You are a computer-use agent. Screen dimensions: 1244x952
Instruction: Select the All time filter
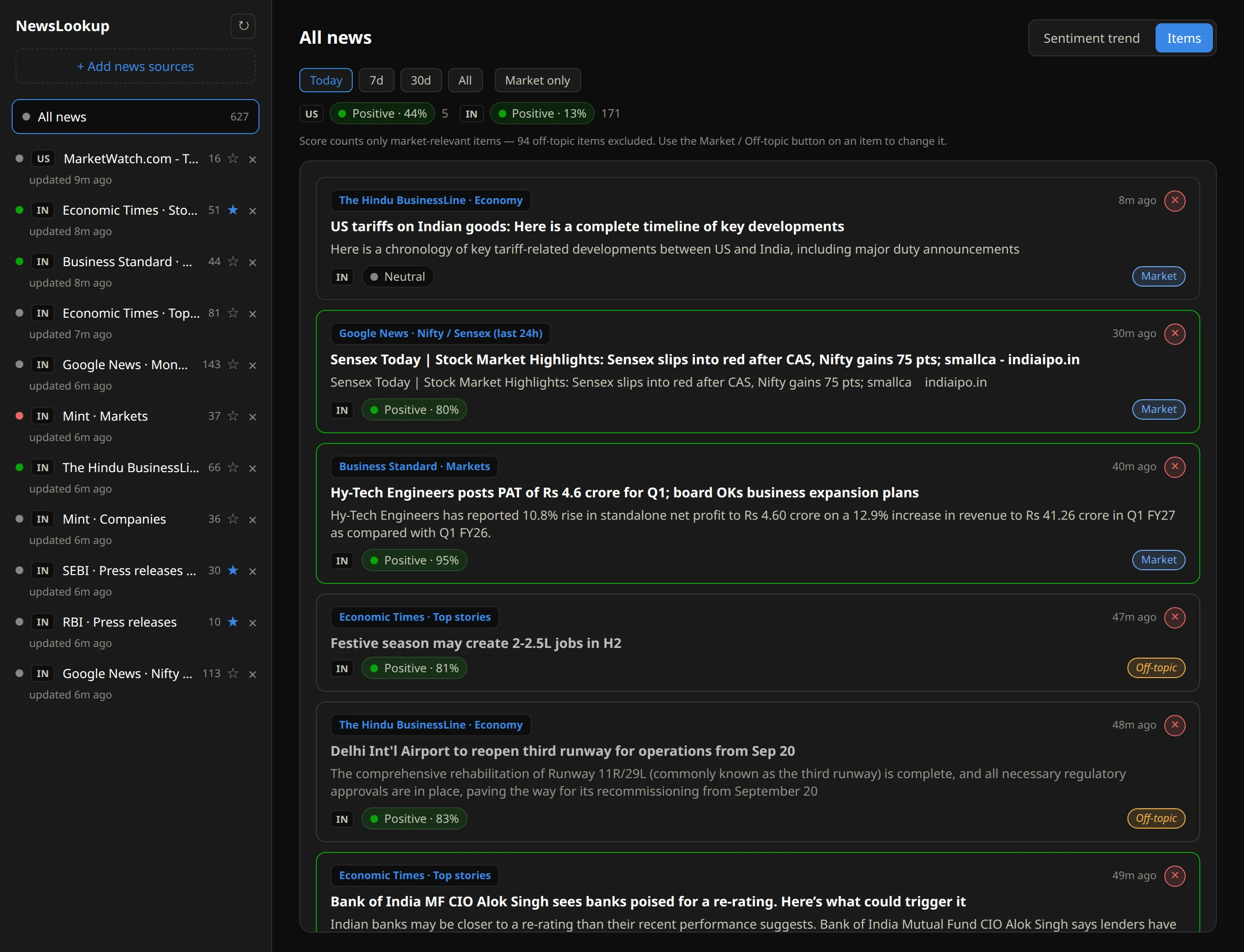tap(465, 81)
